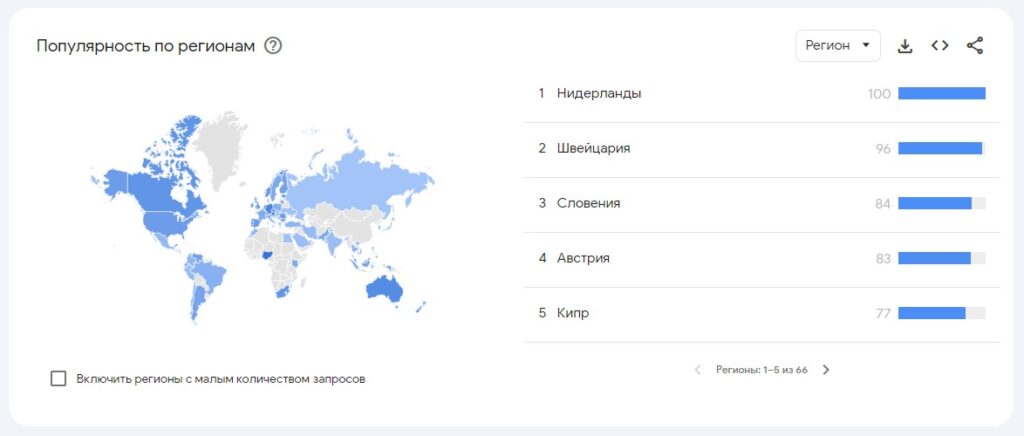Open the Регион dropdown
The height and width of the screenshot is (436, 1024).
point(837,46)
